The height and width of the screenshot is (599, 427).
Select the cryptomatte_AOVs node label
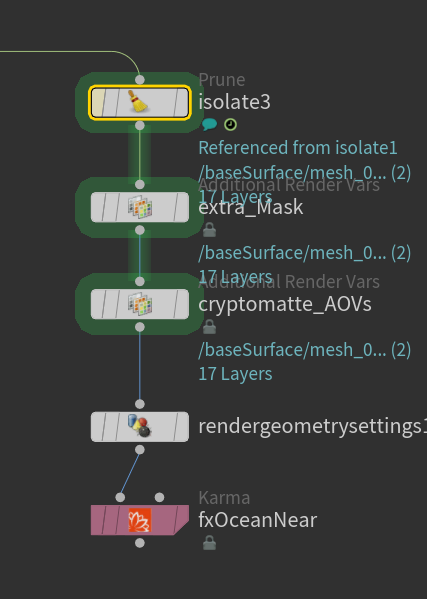pyautogui.click(x=285, y=304)
